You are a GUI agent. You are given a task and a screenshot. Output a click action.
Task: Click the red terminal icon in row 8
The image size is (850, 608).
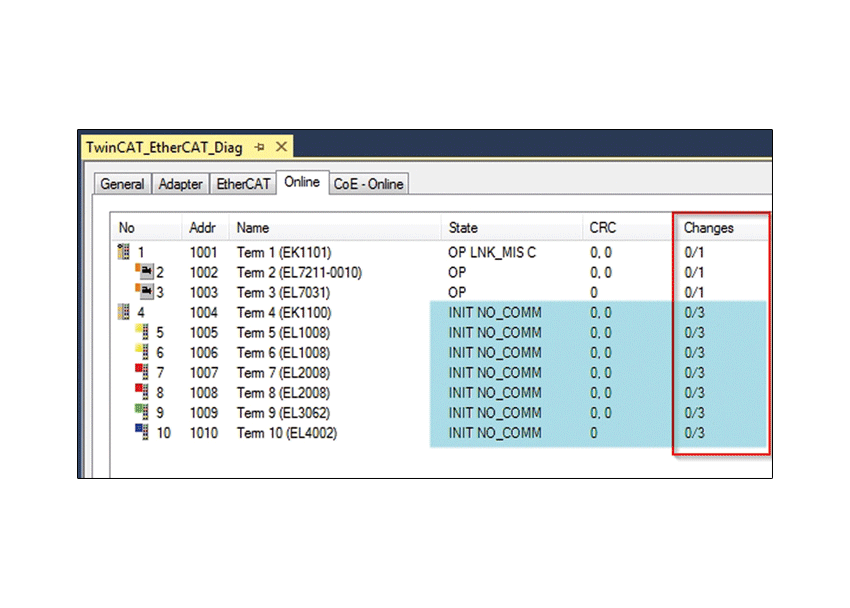pyautogui.click(x=142, y=391)
